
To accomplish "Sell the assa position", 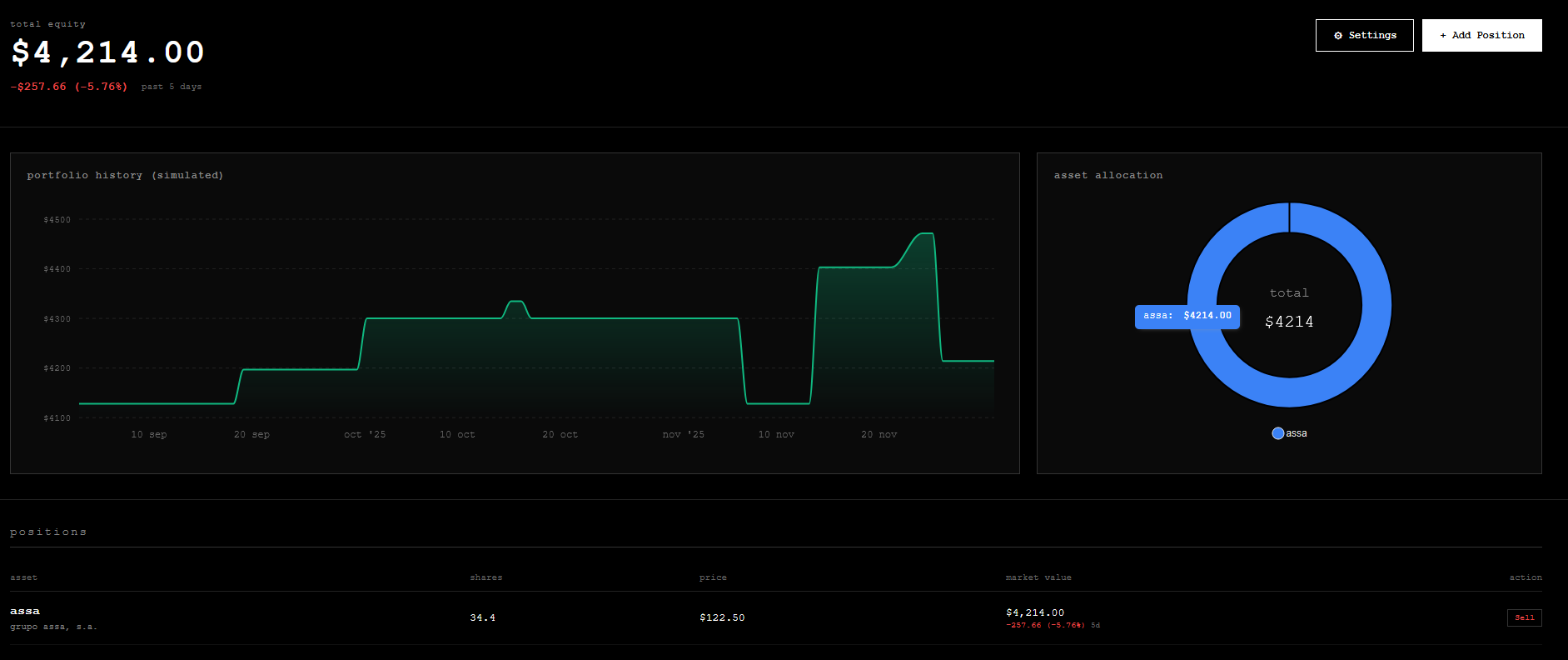I will [1524, 617].
